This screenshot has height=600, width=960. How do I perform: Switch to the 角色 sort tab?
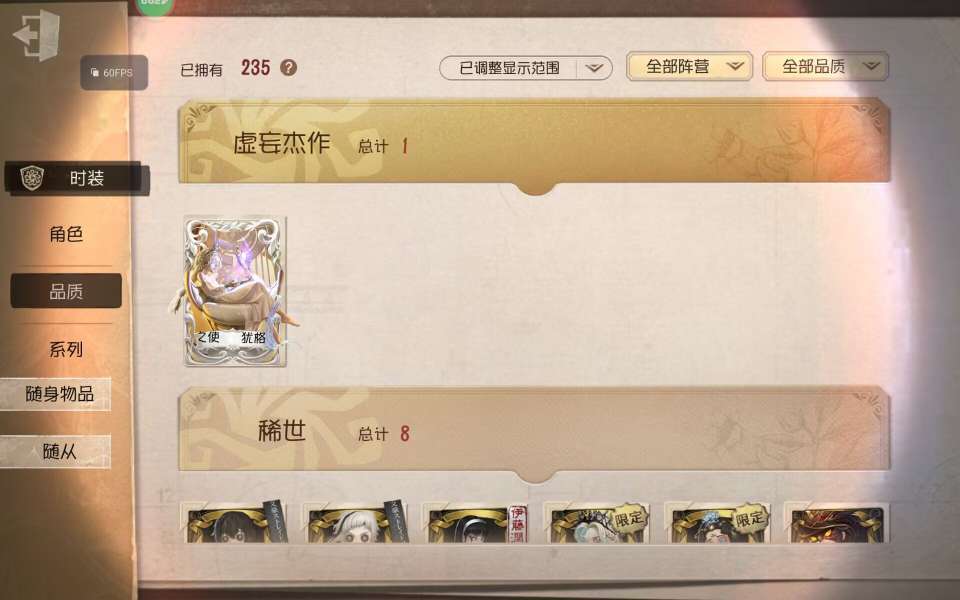[x=66, y=234]
